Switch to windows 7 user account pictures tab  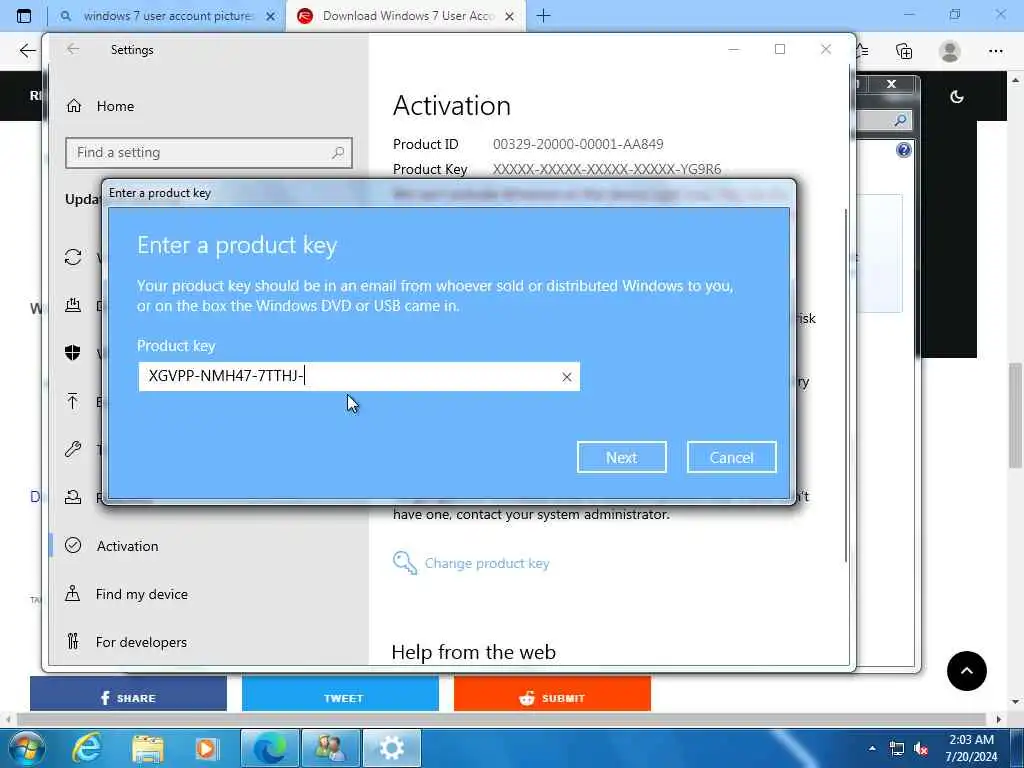pos(168,16)
